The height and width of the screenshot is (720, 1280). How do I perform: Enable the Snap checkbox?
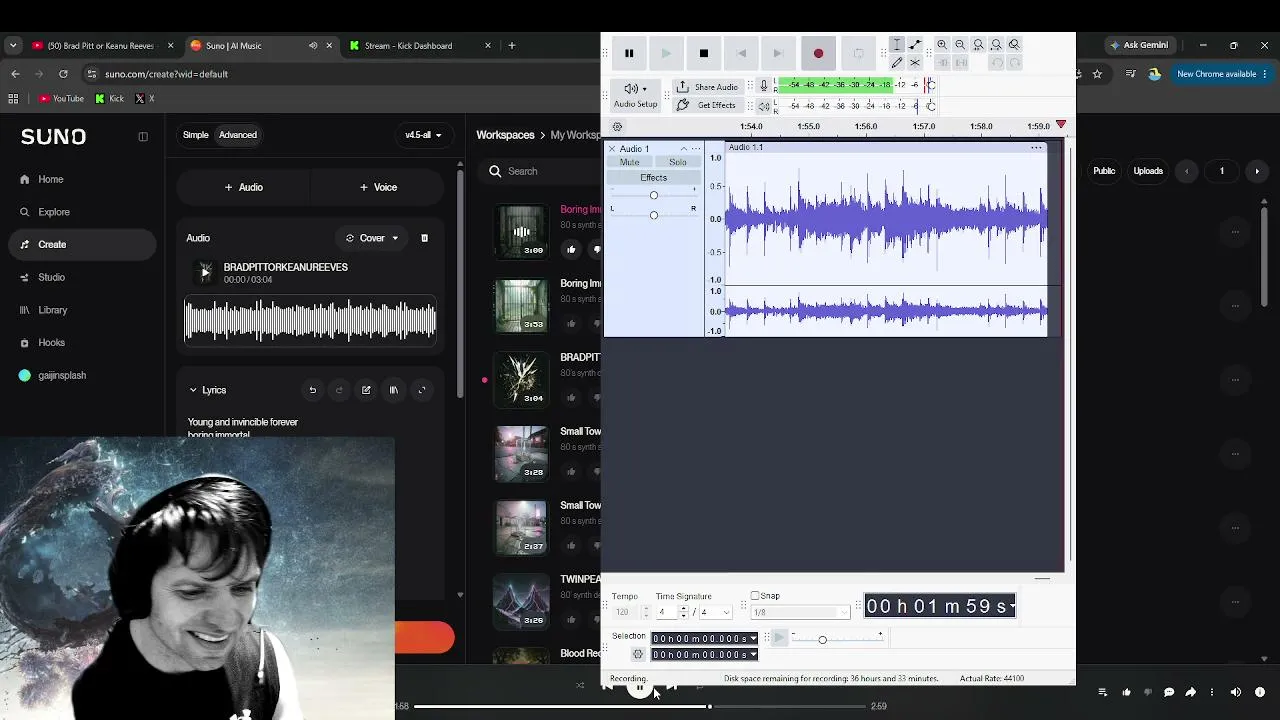tap(755, 596)
